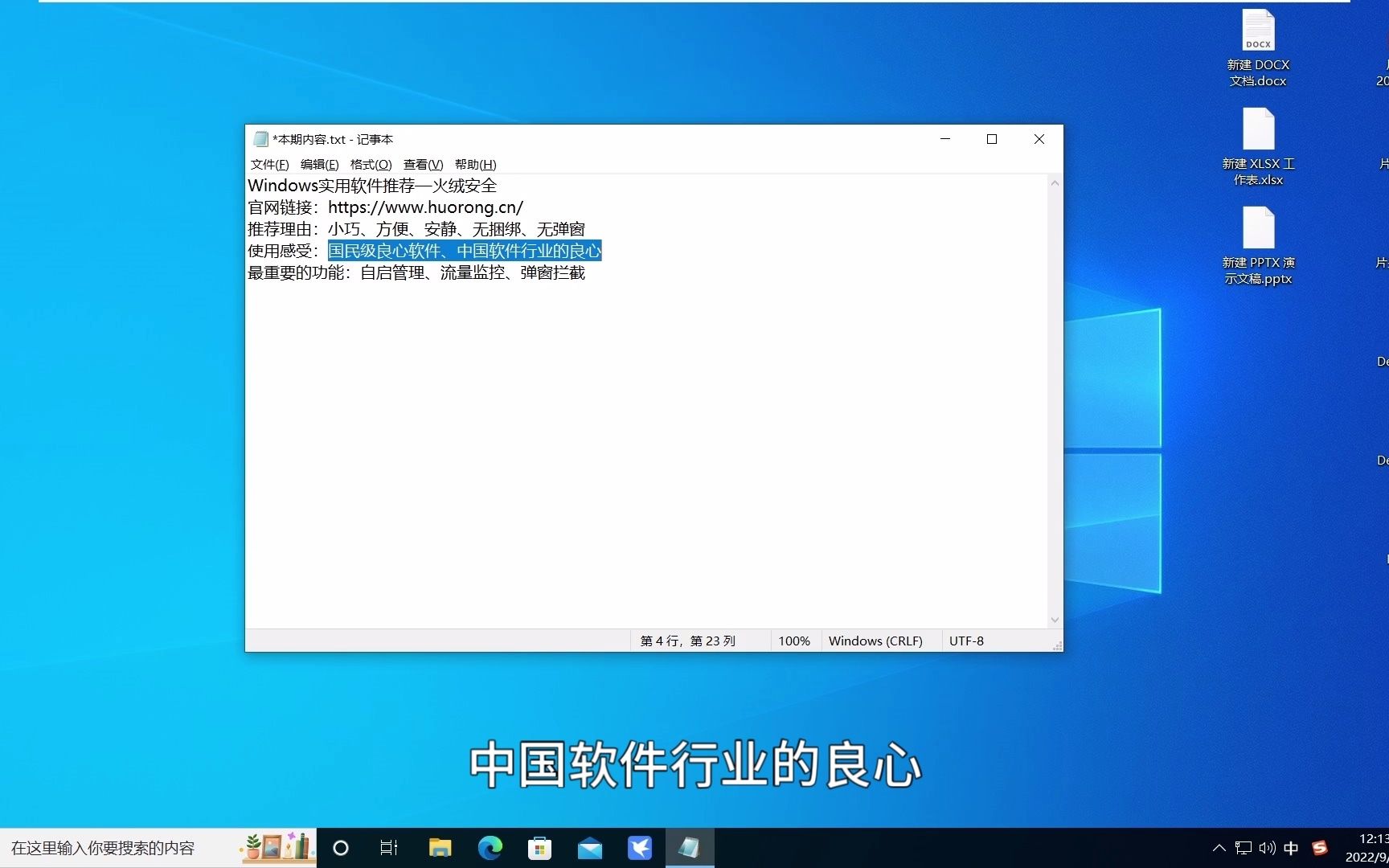Toggle the 中 input language indicator
This screenshot has height=868, width=1389.
(x=1292, y=848)
